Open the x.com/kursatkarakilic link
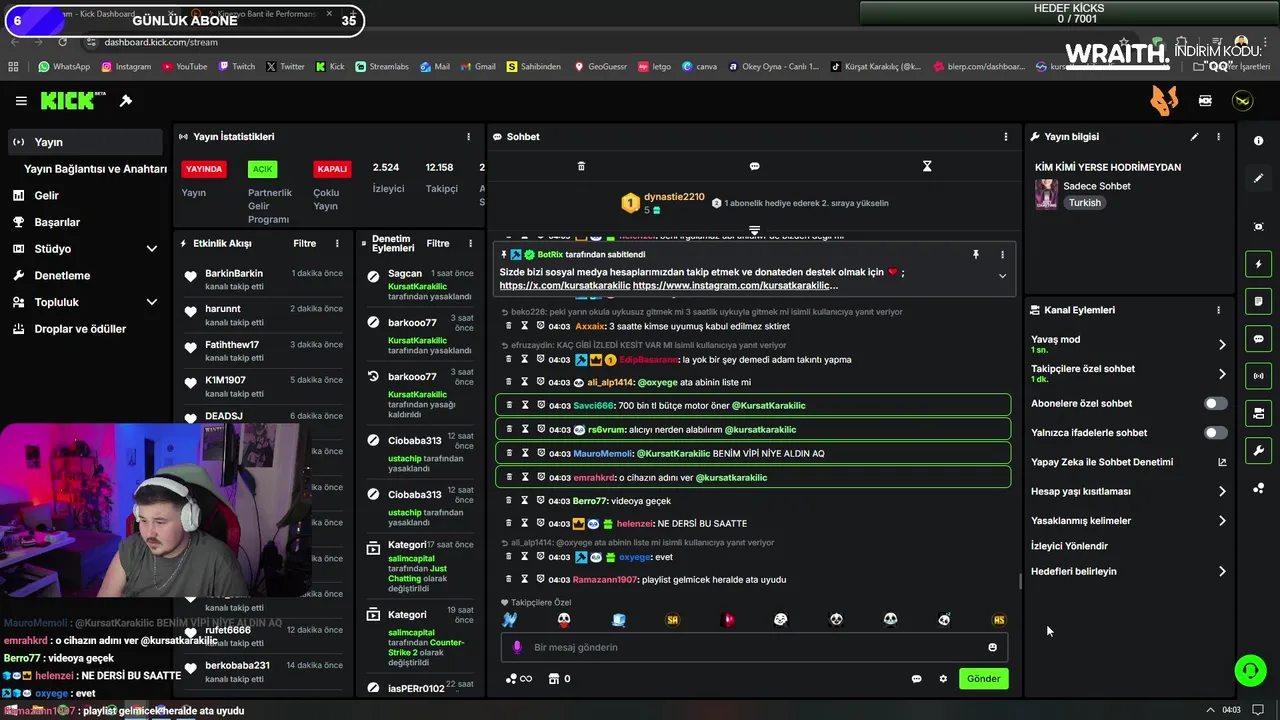Viewport: 1280px width, 720px height. tap(565, 286)
